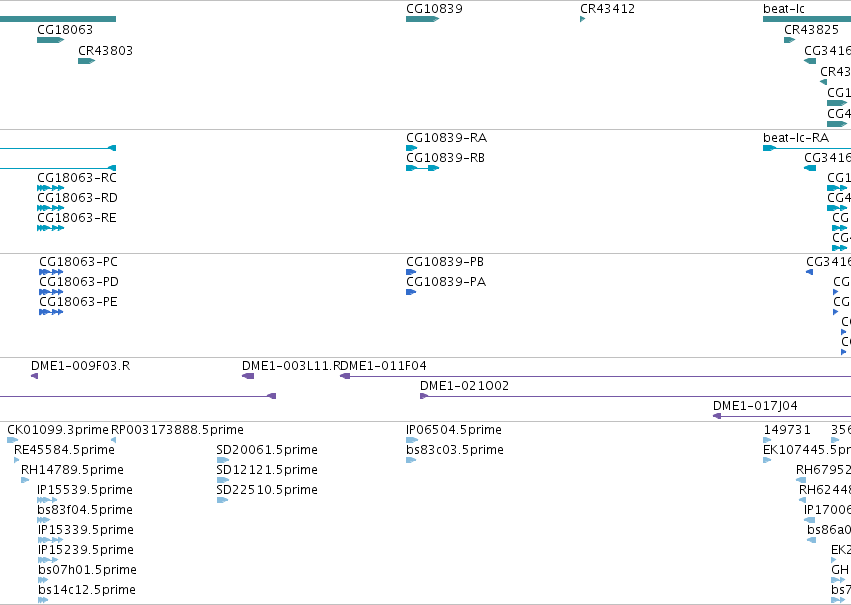Select the CG18063-RC transcript glyph
The width and height of the screenshot is (851, 605).
click(50, 188)
